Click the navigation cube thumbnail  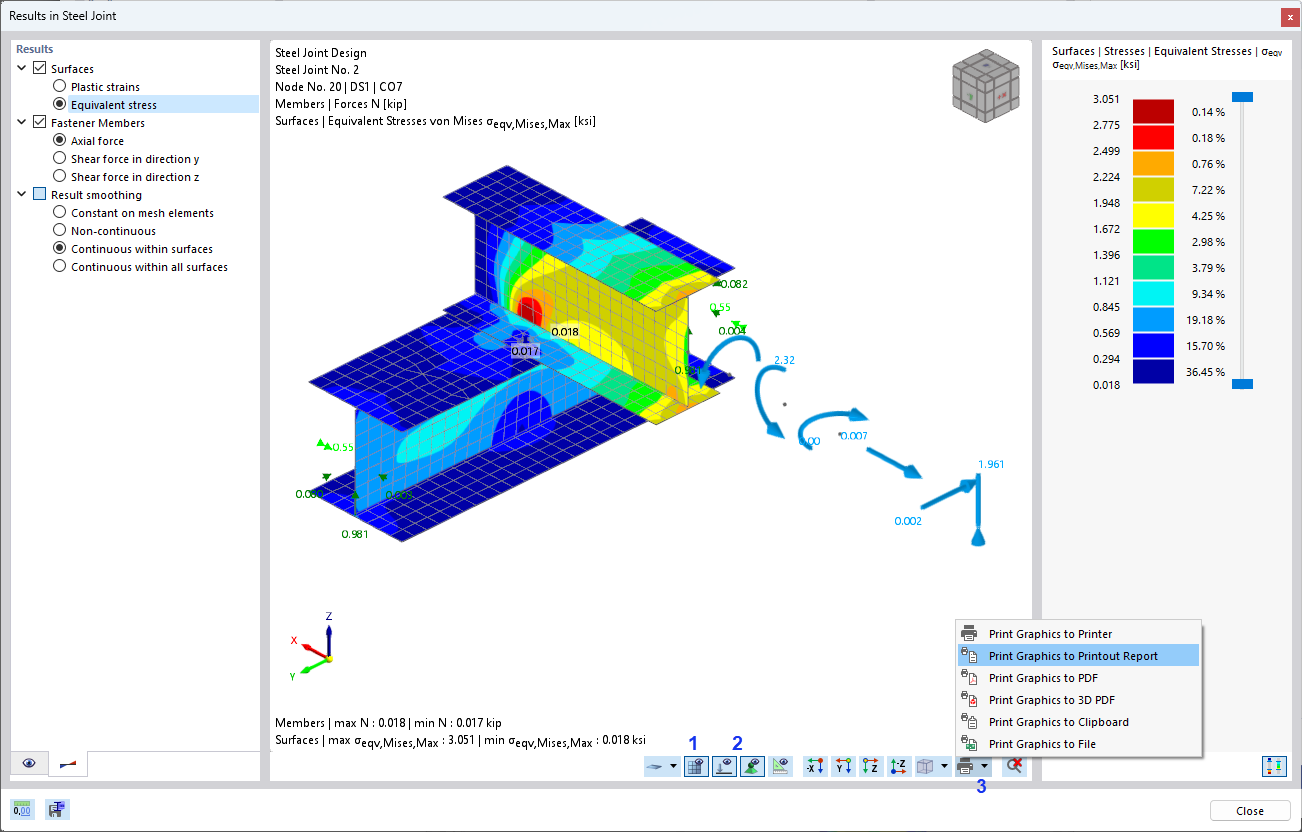tap(986, 86)
